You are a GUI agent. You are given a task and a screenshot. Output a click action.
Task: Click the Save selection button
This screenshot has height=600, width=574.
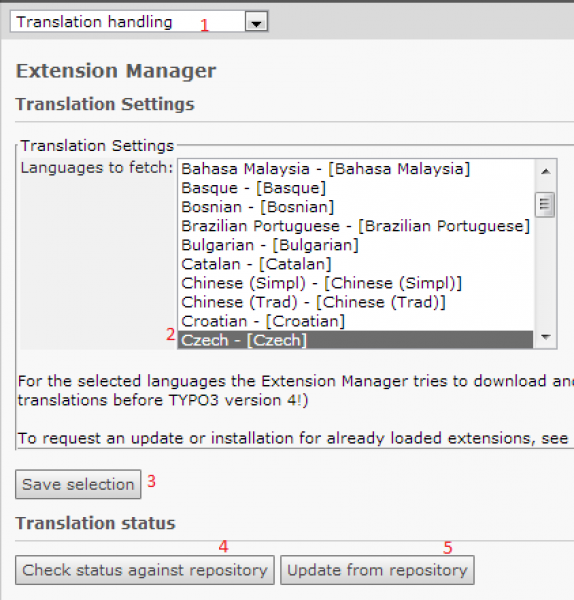coord(78,484)
